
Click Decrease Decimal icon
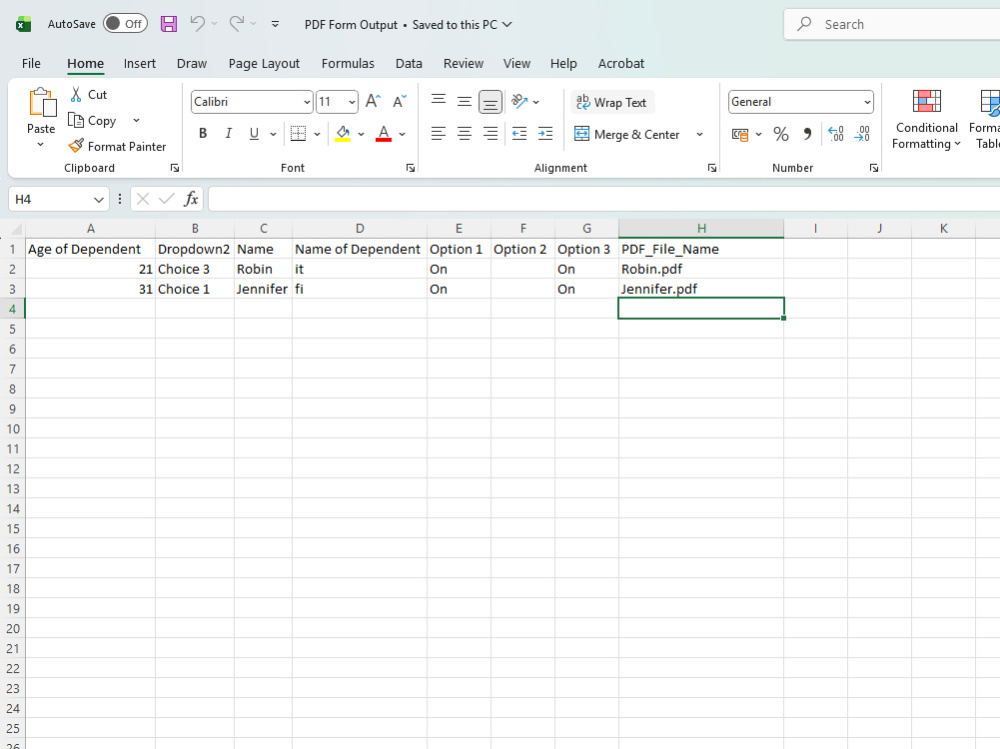(x=862, y=133)
